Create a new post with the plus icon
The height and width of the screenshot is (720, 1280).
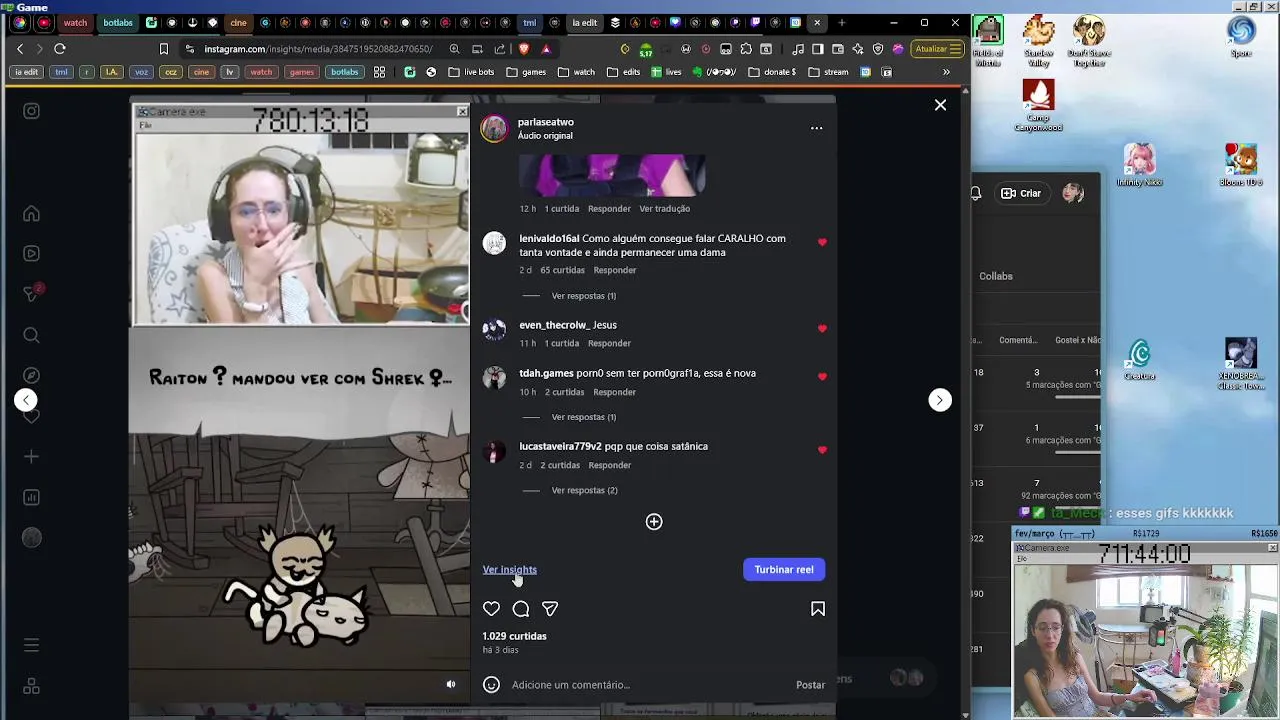31,456
